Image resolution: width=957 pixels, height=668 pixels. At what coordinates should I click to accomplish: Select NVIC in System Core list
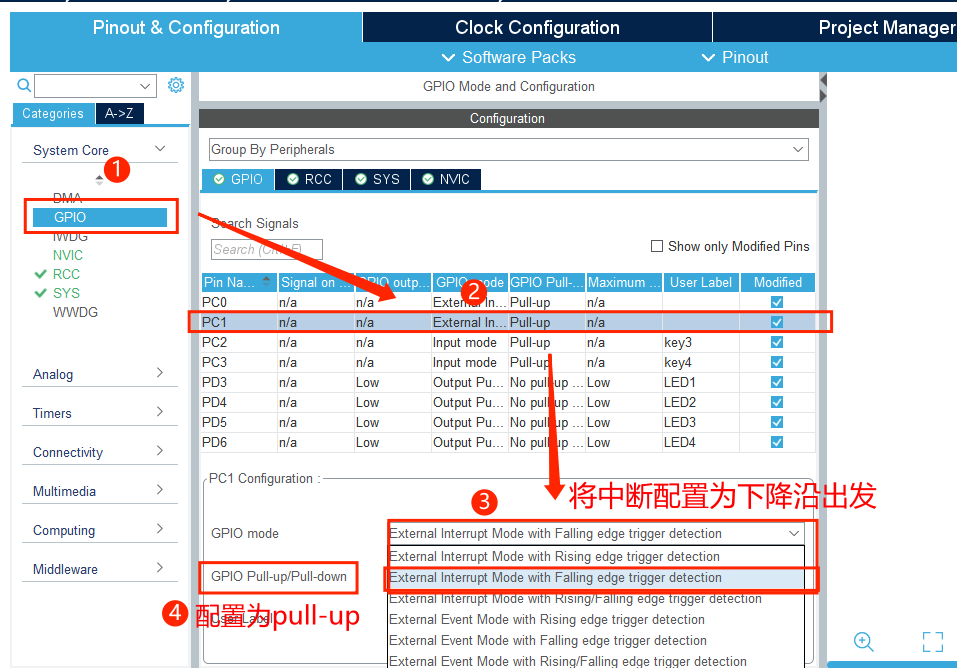tap(68, 255)
